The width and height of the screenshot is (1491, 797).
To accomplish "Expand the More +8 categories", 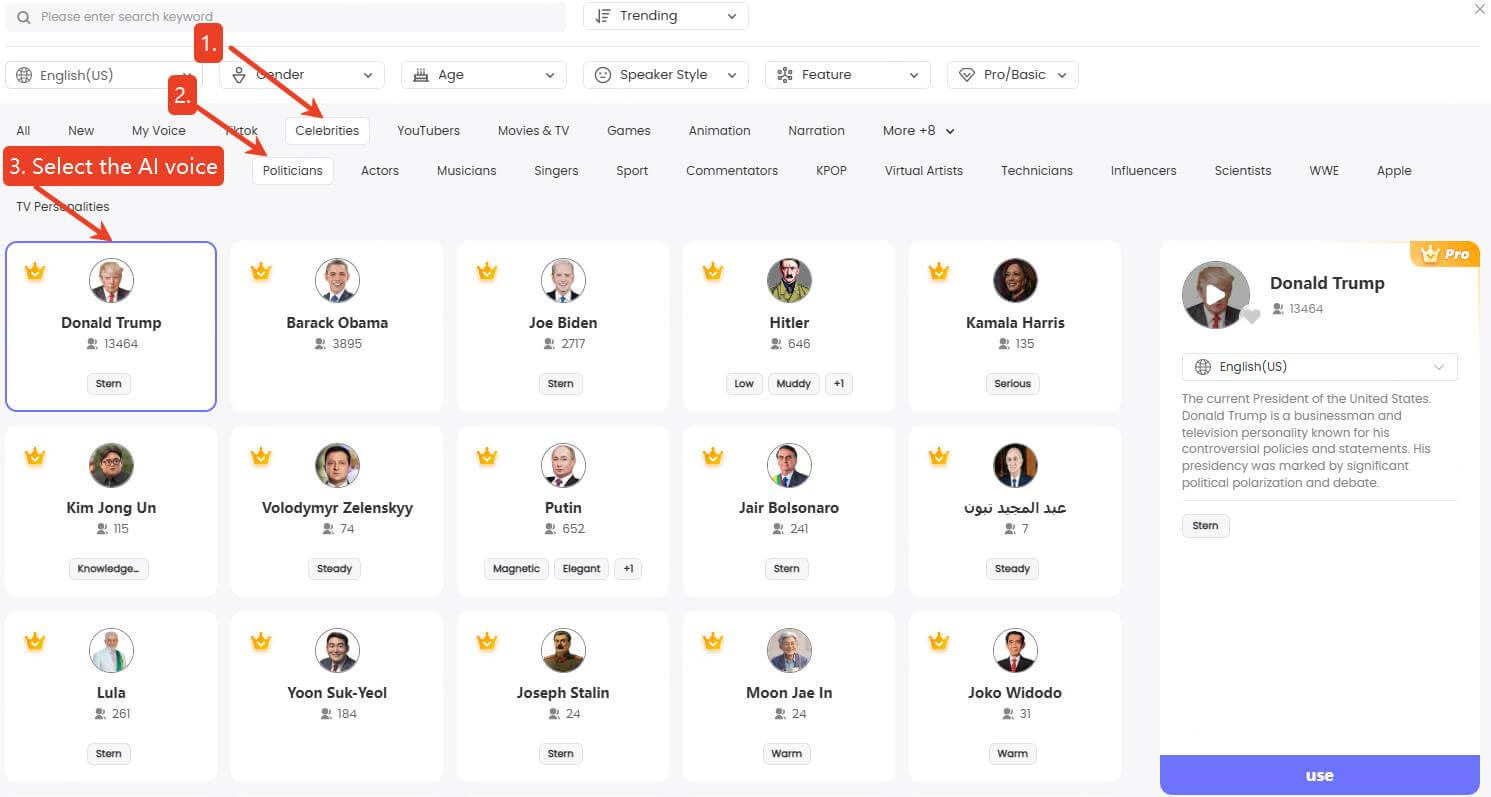I will pos(918,131).
